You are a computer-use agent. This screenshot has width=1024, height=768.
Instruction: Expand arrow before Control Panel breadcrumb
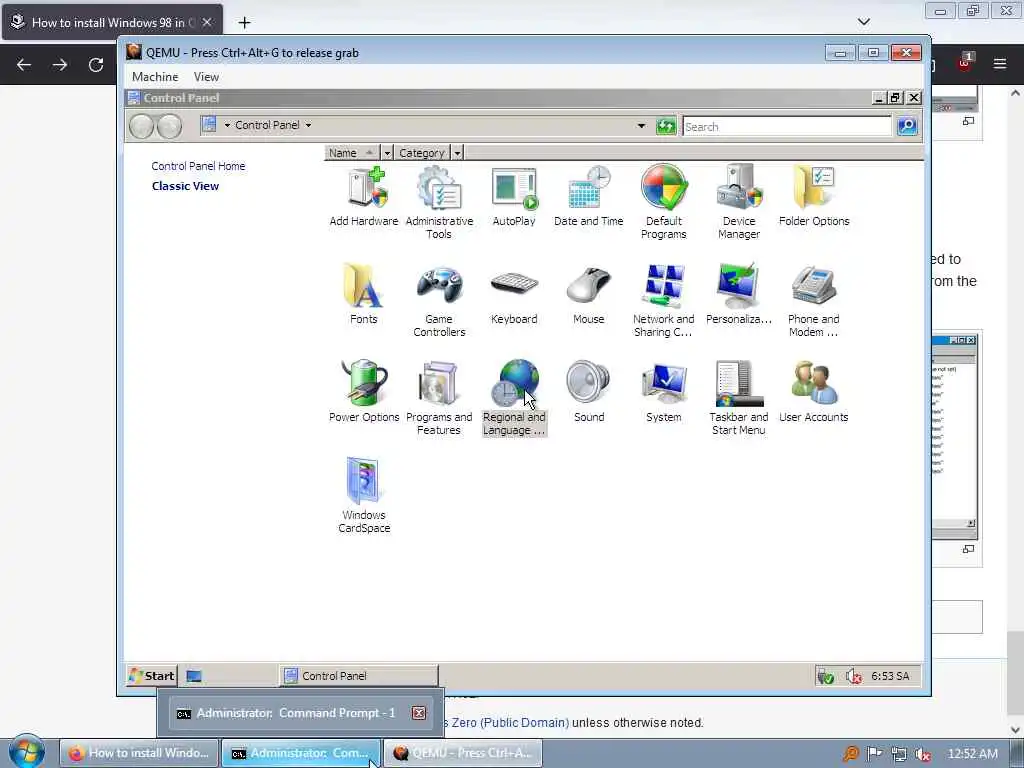click(227, 125)
